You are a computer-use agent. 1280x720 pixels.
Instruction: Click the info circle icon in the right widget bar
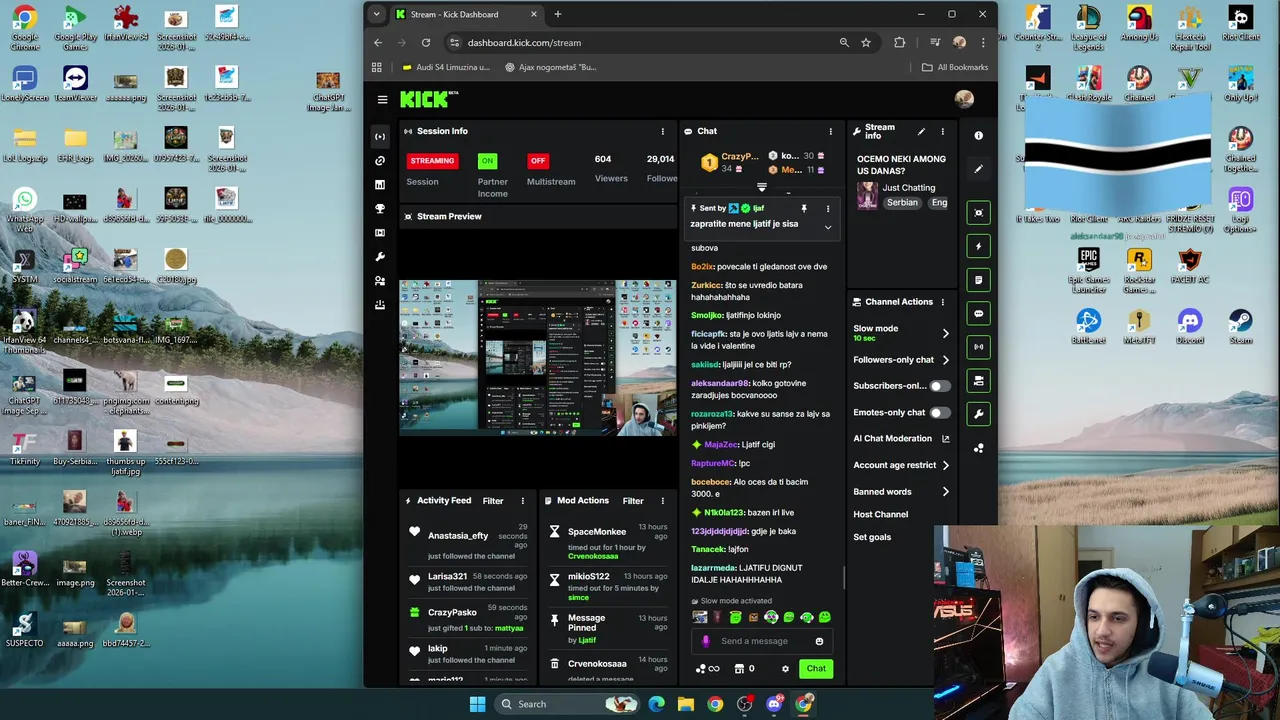tap(978, 136)
